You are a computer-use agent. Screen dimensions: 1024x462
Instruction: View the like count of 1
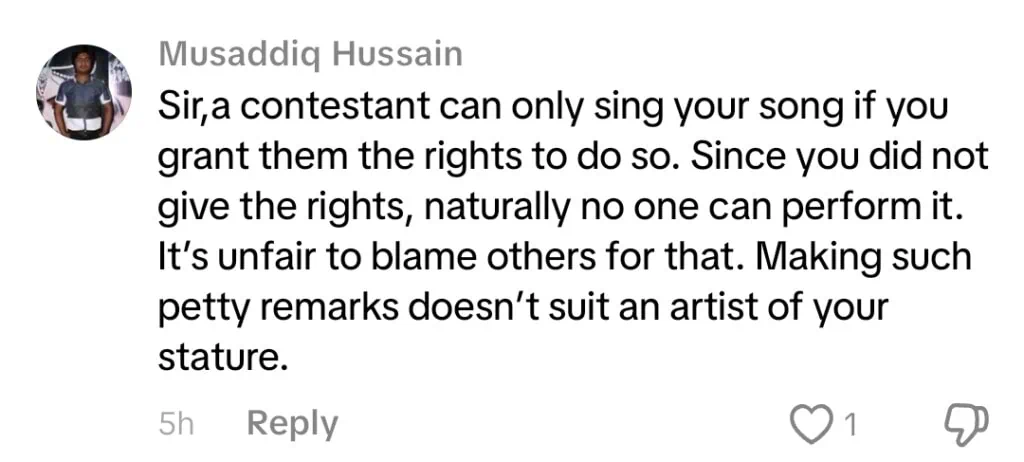pyautogui.click(x=850, y=426)
